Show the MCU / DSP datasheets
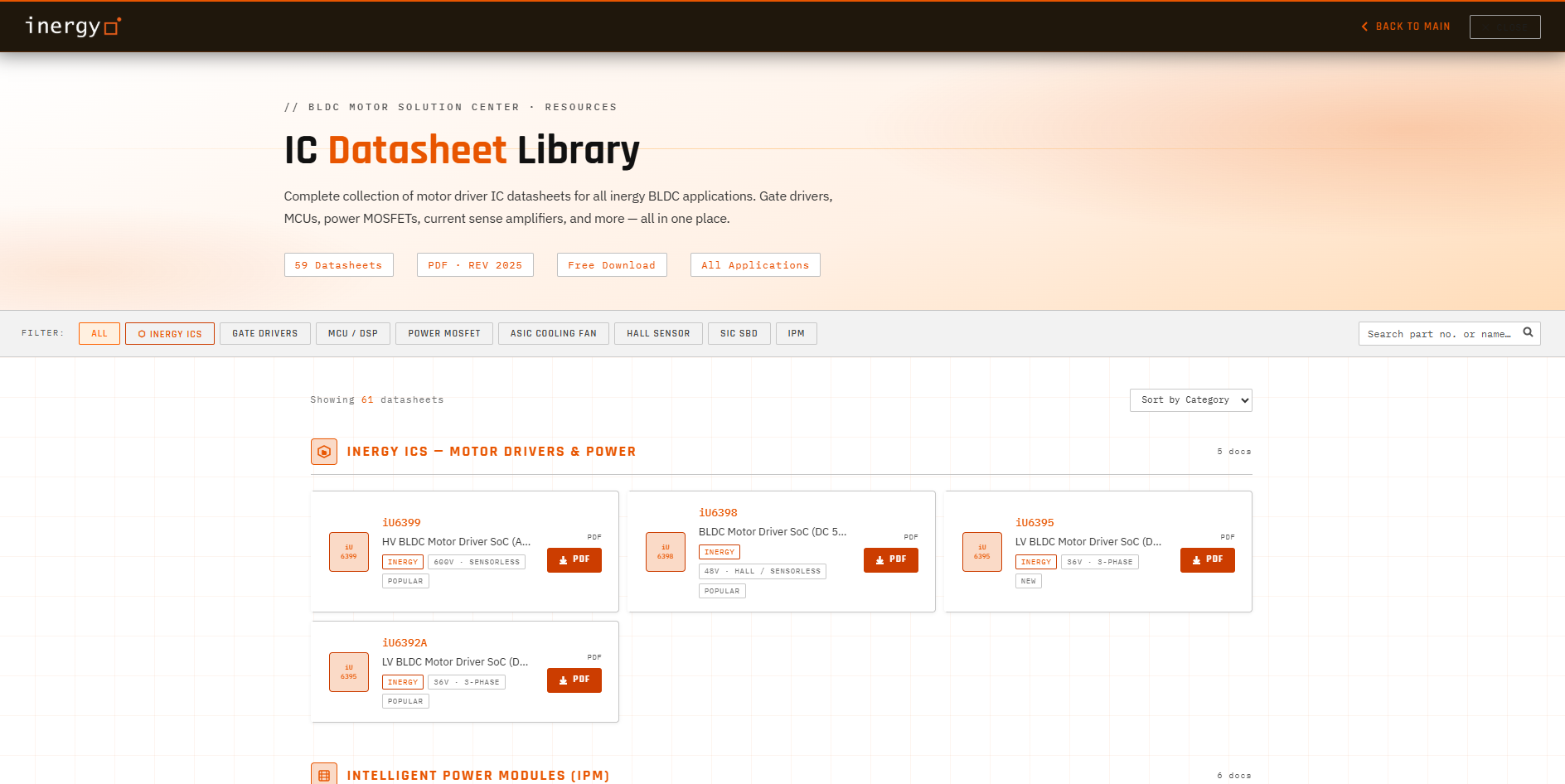Viewport: 1565px width, 784px height. click(353, 333)
